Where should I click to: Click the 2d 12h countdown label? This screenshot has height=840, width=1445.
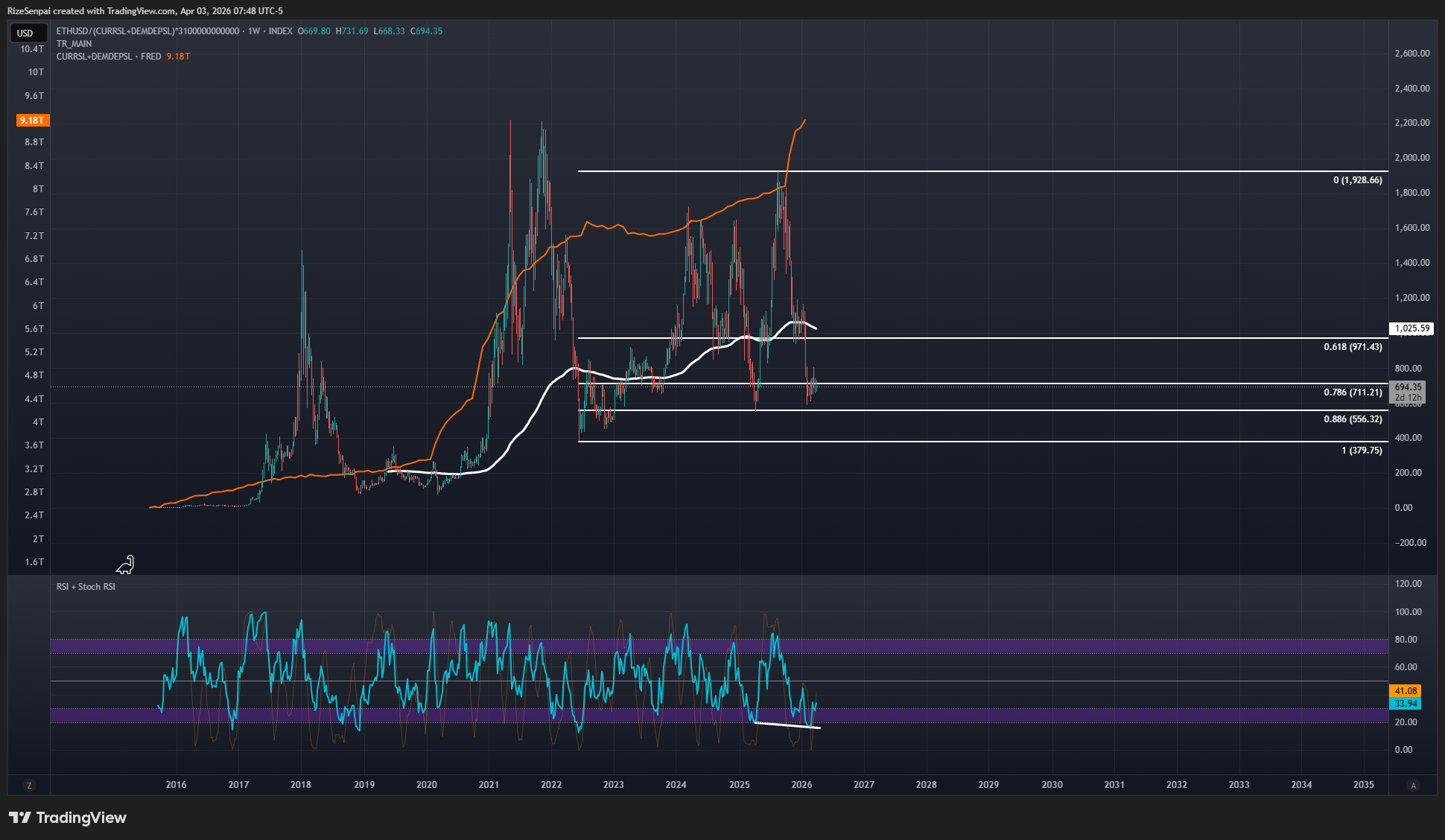point(1408,398)
